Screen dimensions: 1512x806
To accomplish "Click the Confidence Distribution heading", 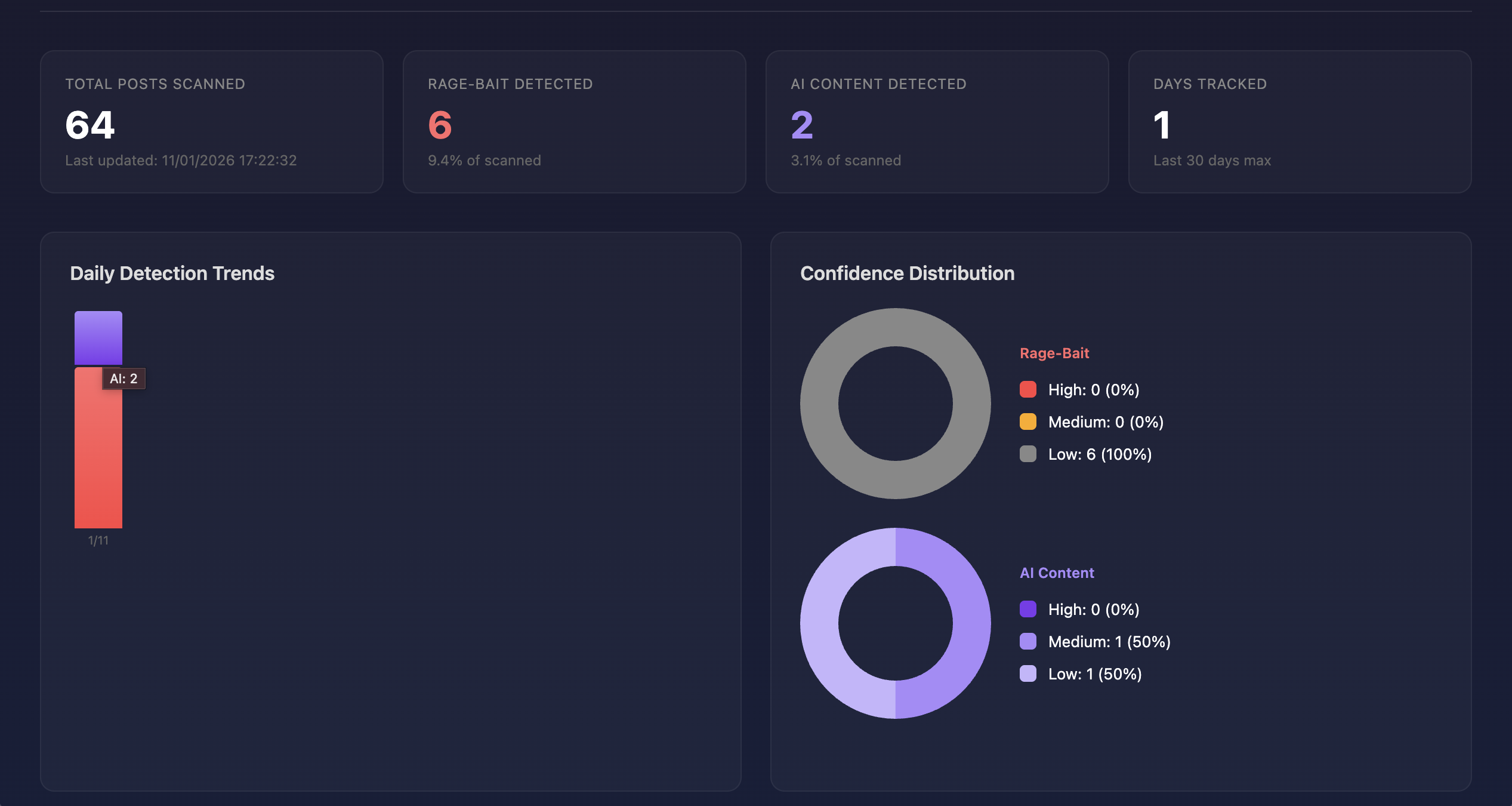I will click(x=908, y=273).
